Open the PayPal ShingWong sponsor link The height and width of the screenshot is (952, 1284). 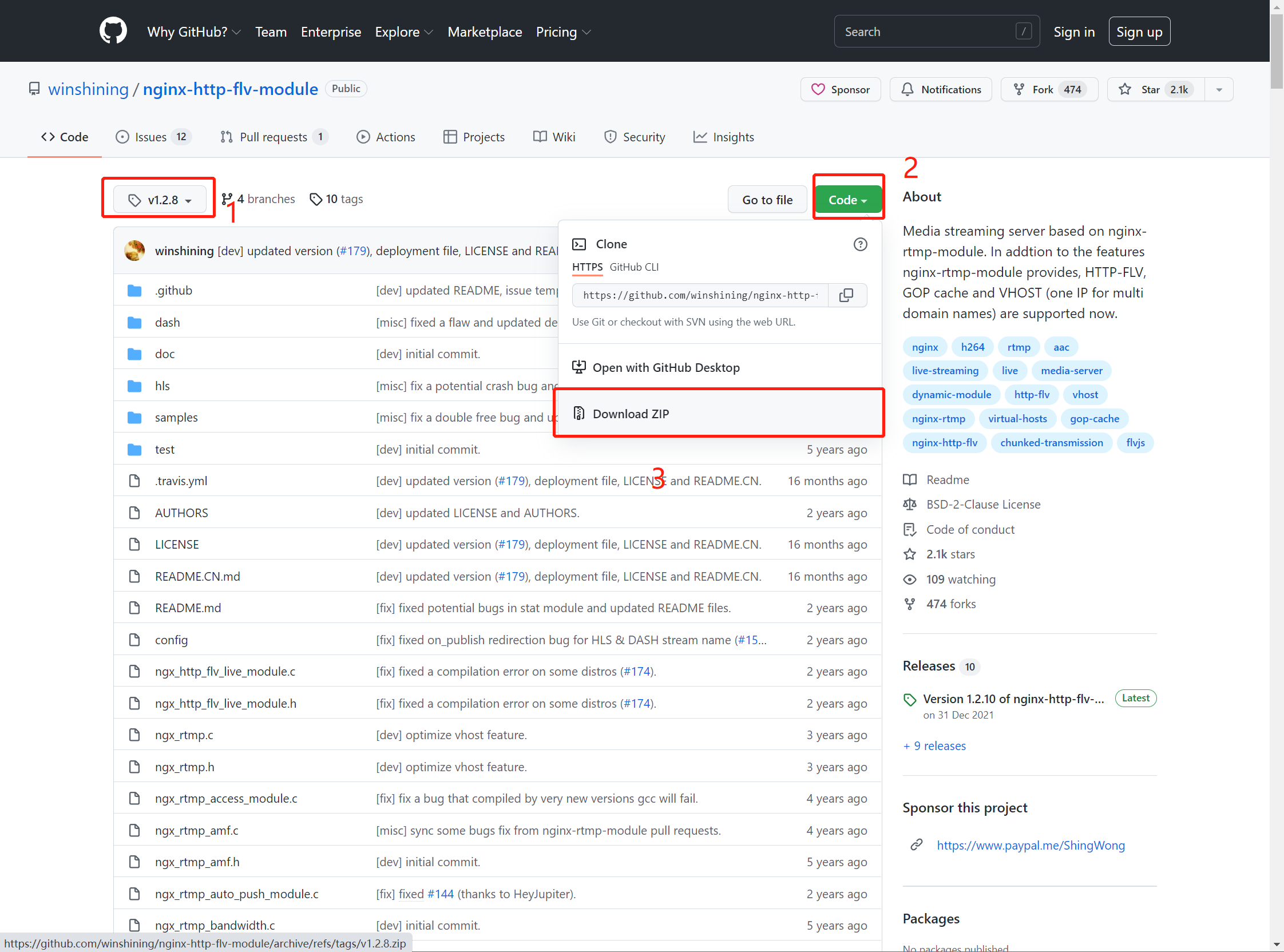pos(1031,846)
